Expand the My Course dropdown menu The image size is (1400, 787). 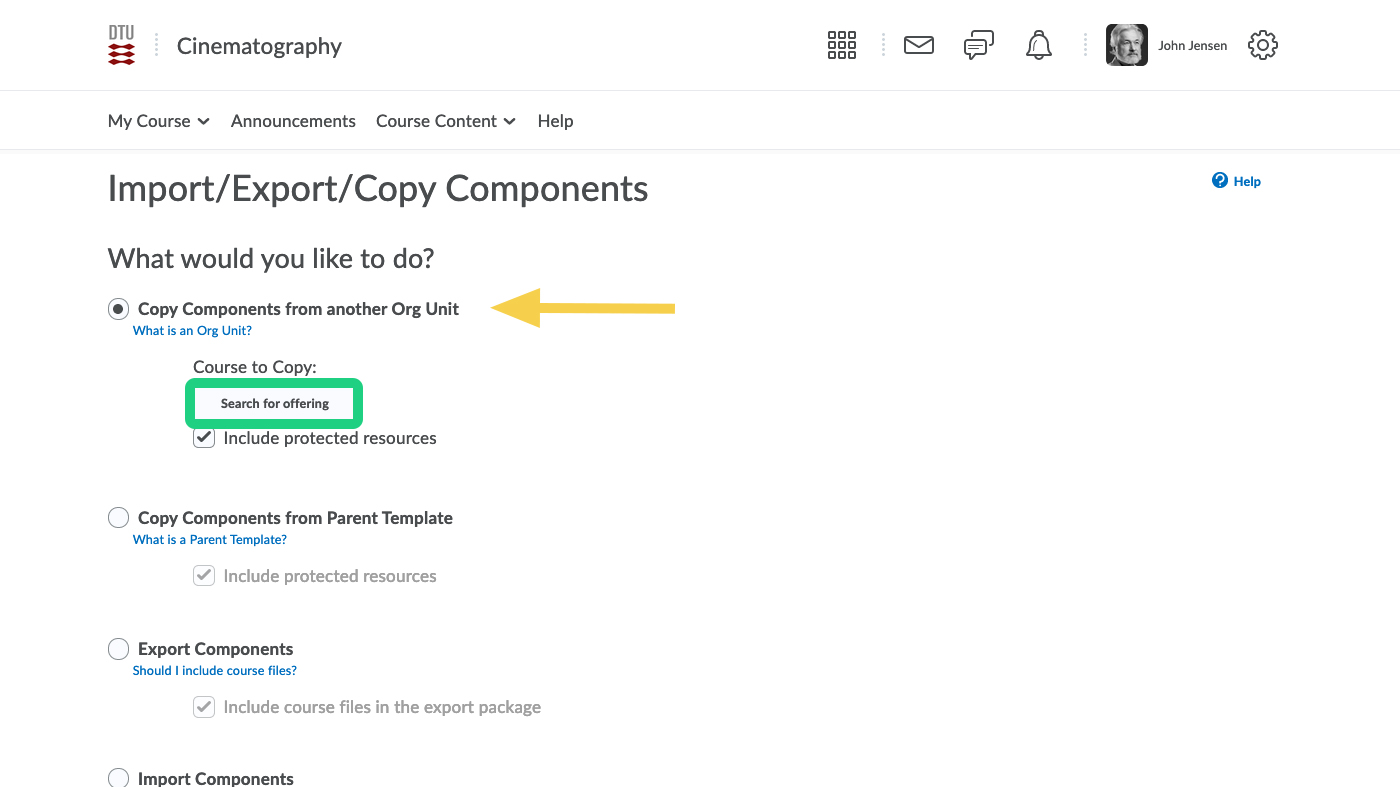click(x=158, y=121)
